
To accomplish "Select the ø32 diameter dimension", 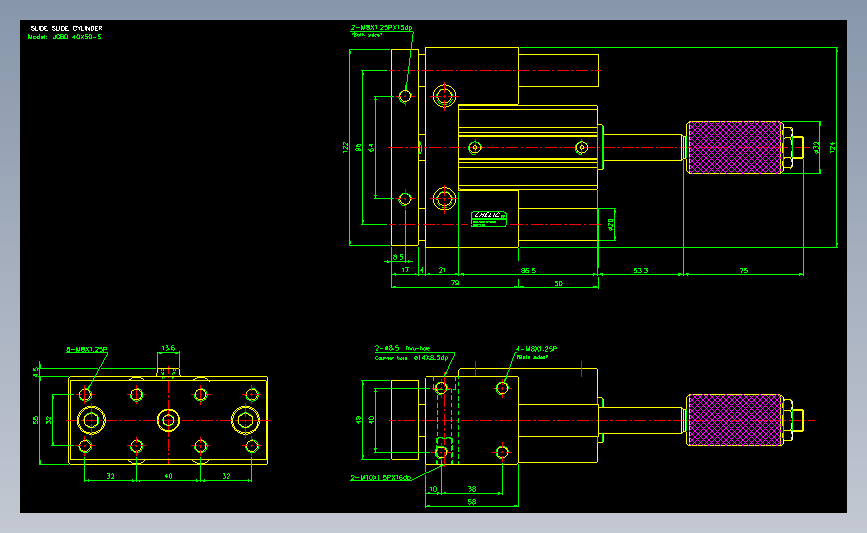I will [816, 148].
